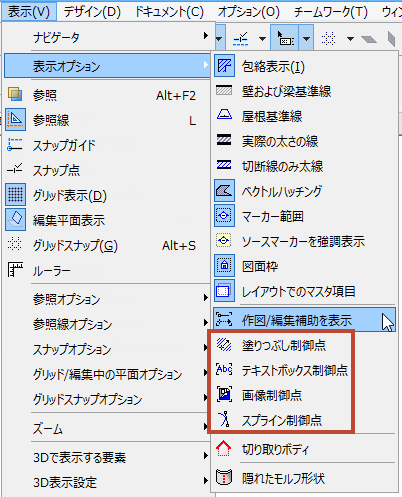Click the スナップ点 icon
This screenshot has width=402, height=497.
pos(15,169)
